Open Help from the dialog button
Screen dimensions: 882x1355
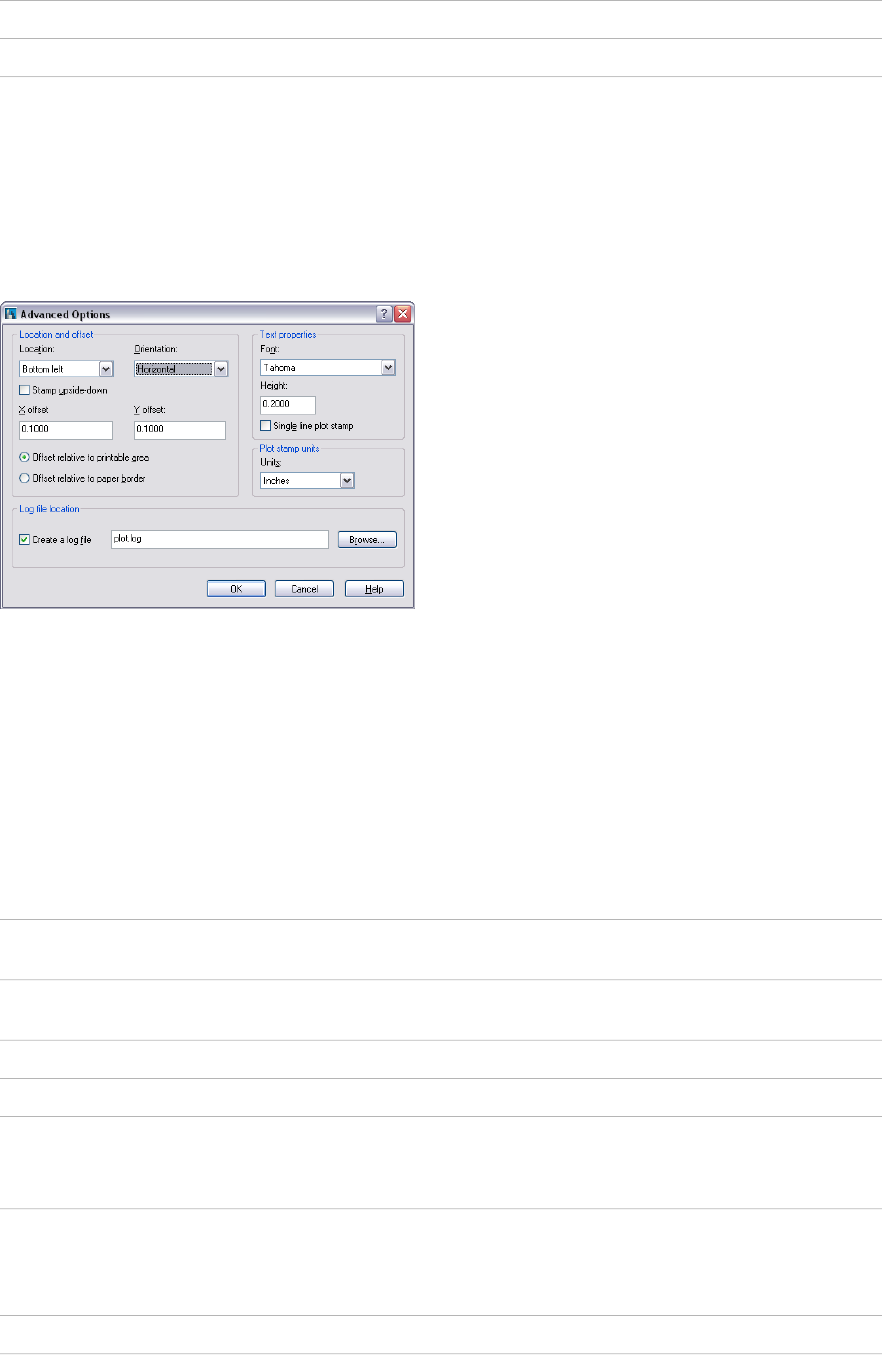pos(374,589)
